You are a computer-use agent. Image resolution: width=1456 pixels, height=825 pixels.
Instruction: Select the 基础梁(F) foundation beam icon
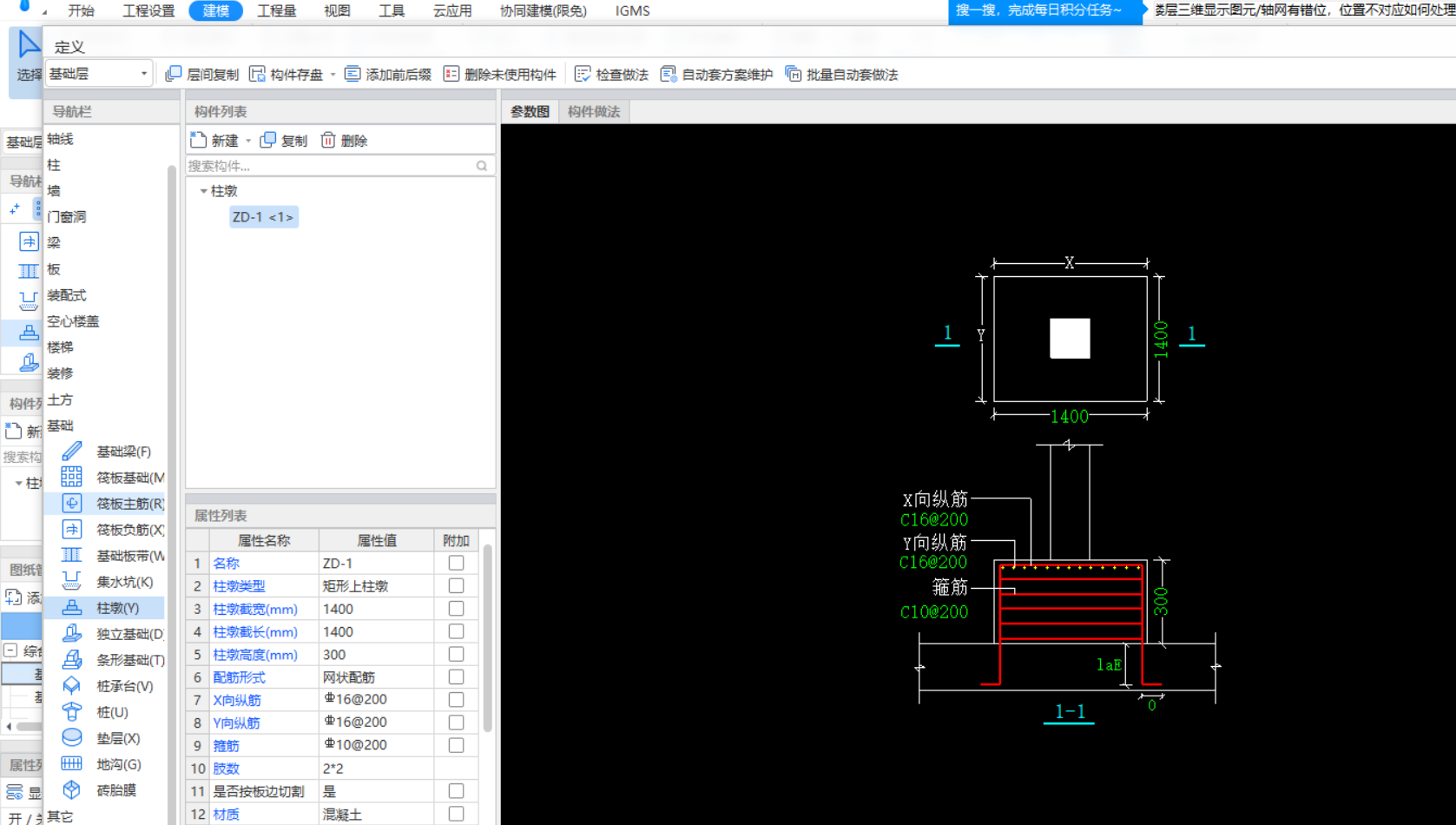pyautogui.click(x=72, y=451)
